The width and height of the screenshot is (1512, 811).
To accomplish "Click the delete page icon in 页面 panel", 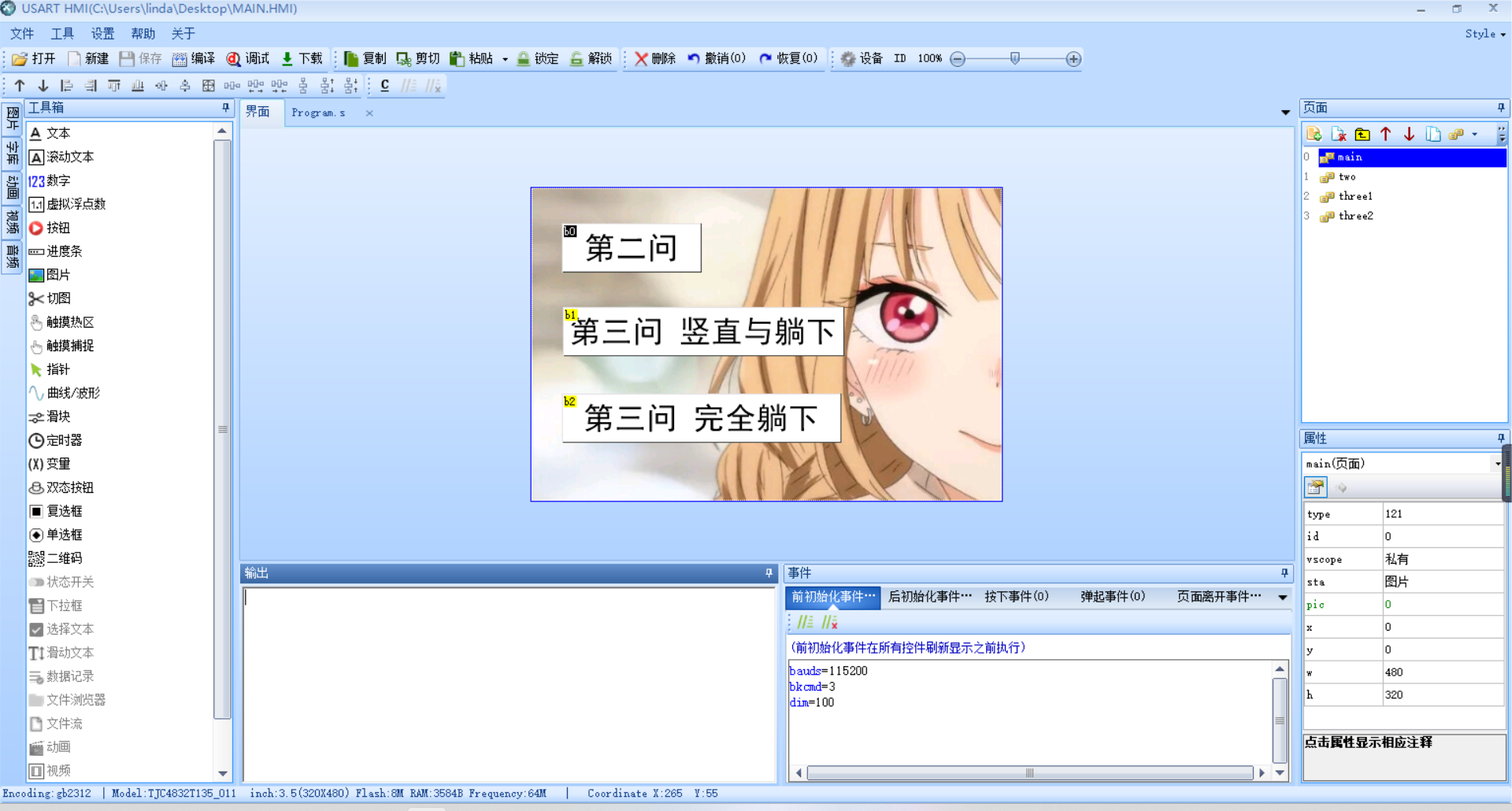I will pos(1339,134).
